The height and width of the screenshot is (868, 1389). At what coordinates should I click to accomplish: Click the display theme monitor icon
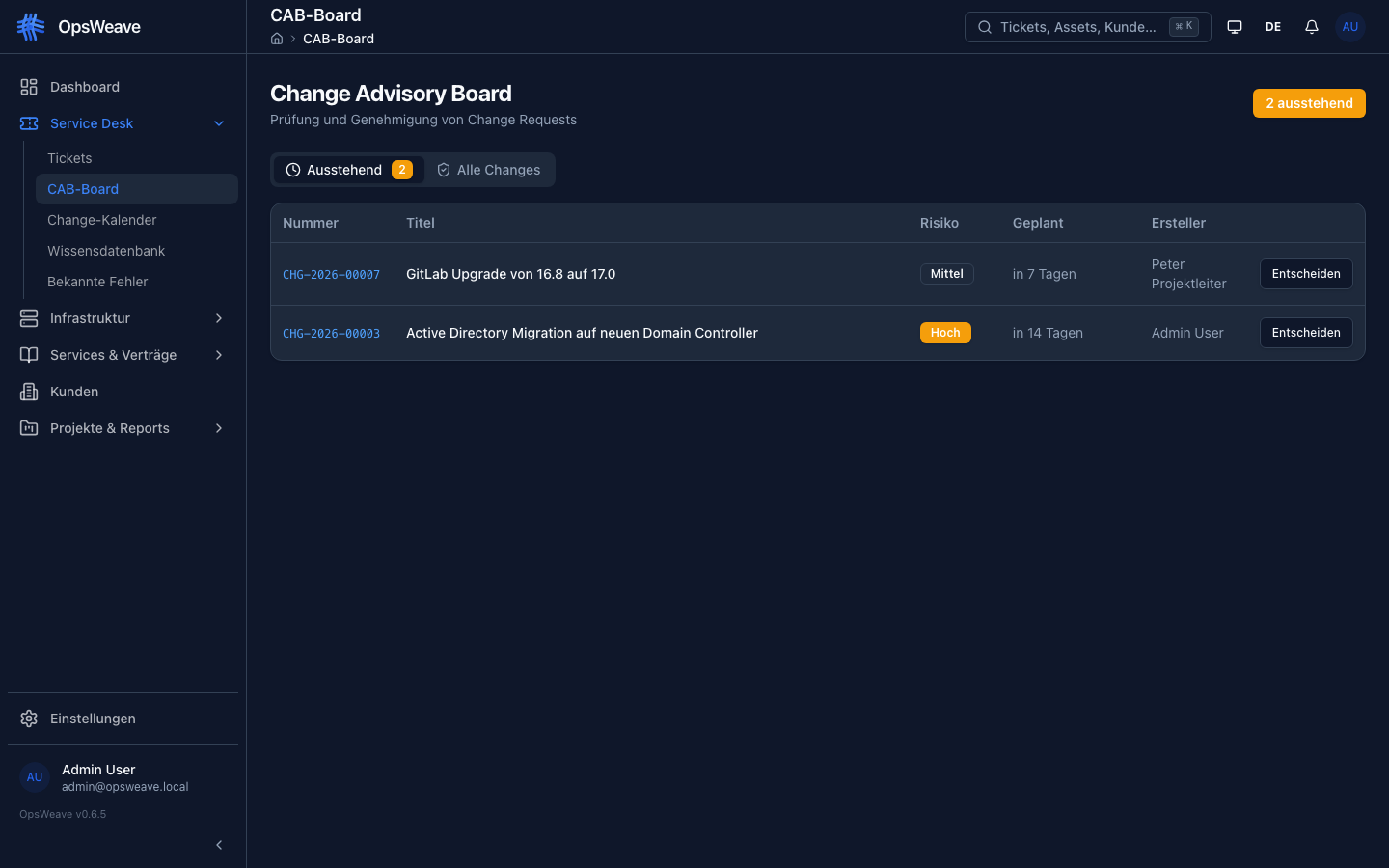coord(1235,26)
